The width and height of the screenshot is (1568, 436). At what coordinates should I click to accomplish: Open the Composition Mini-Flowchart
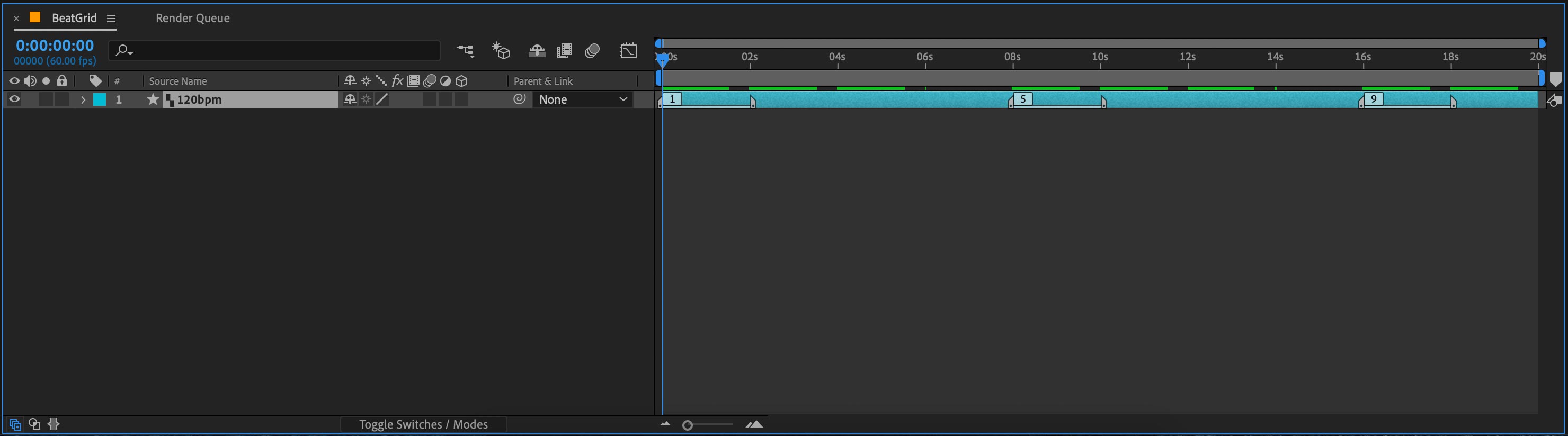[x=466, y=51]
